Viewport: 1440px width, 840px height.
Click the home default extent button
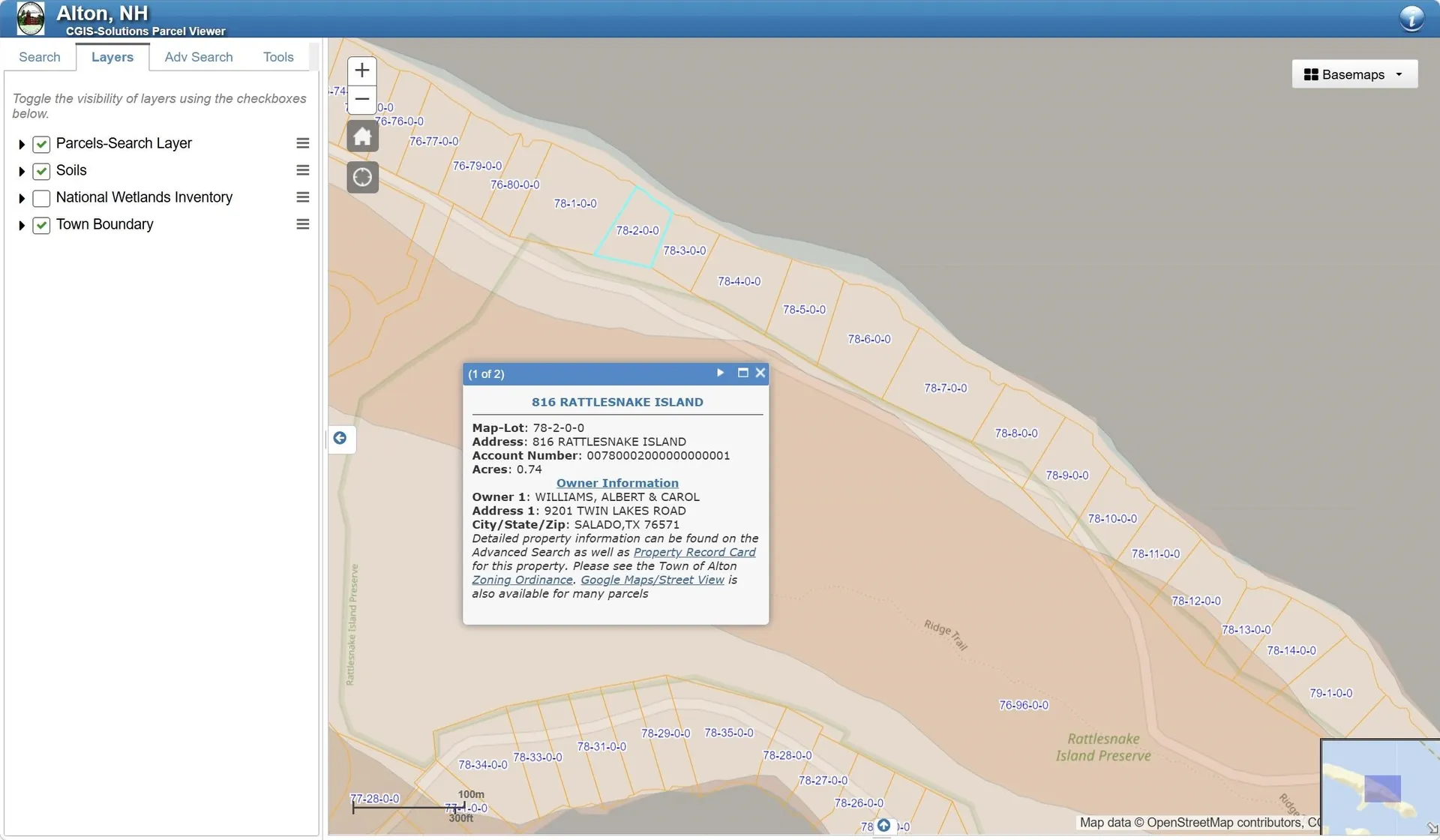pyautogui.click(x=362, y=136)
